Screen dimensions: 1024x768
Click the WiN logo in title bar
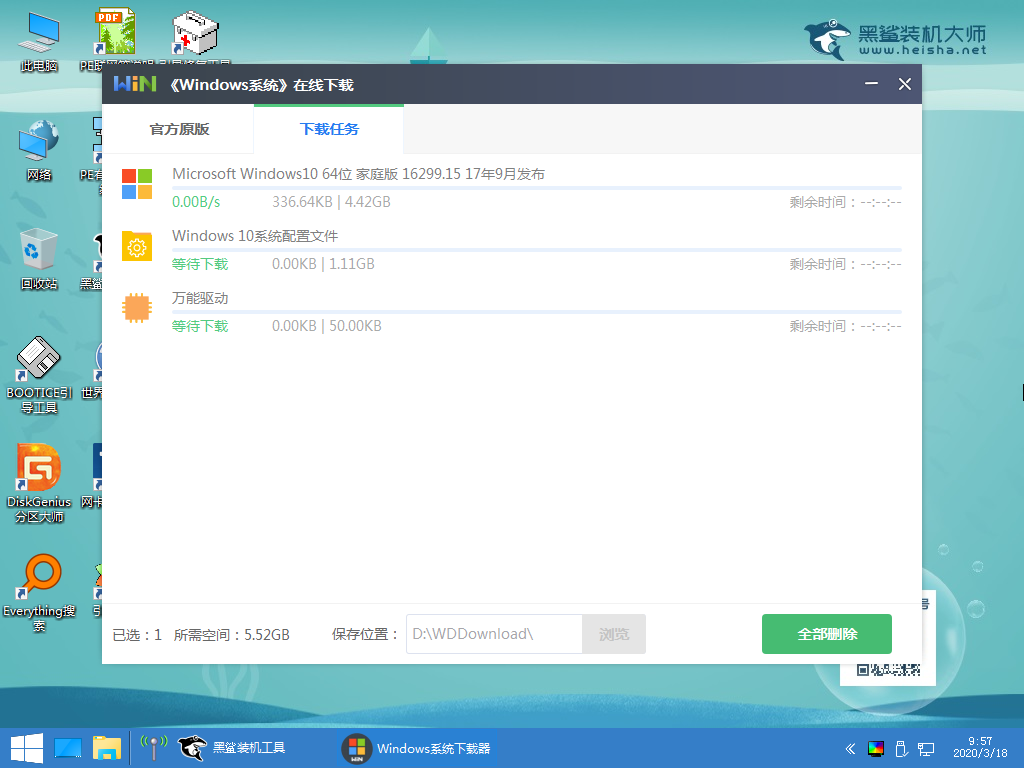(x=135, y=84)
